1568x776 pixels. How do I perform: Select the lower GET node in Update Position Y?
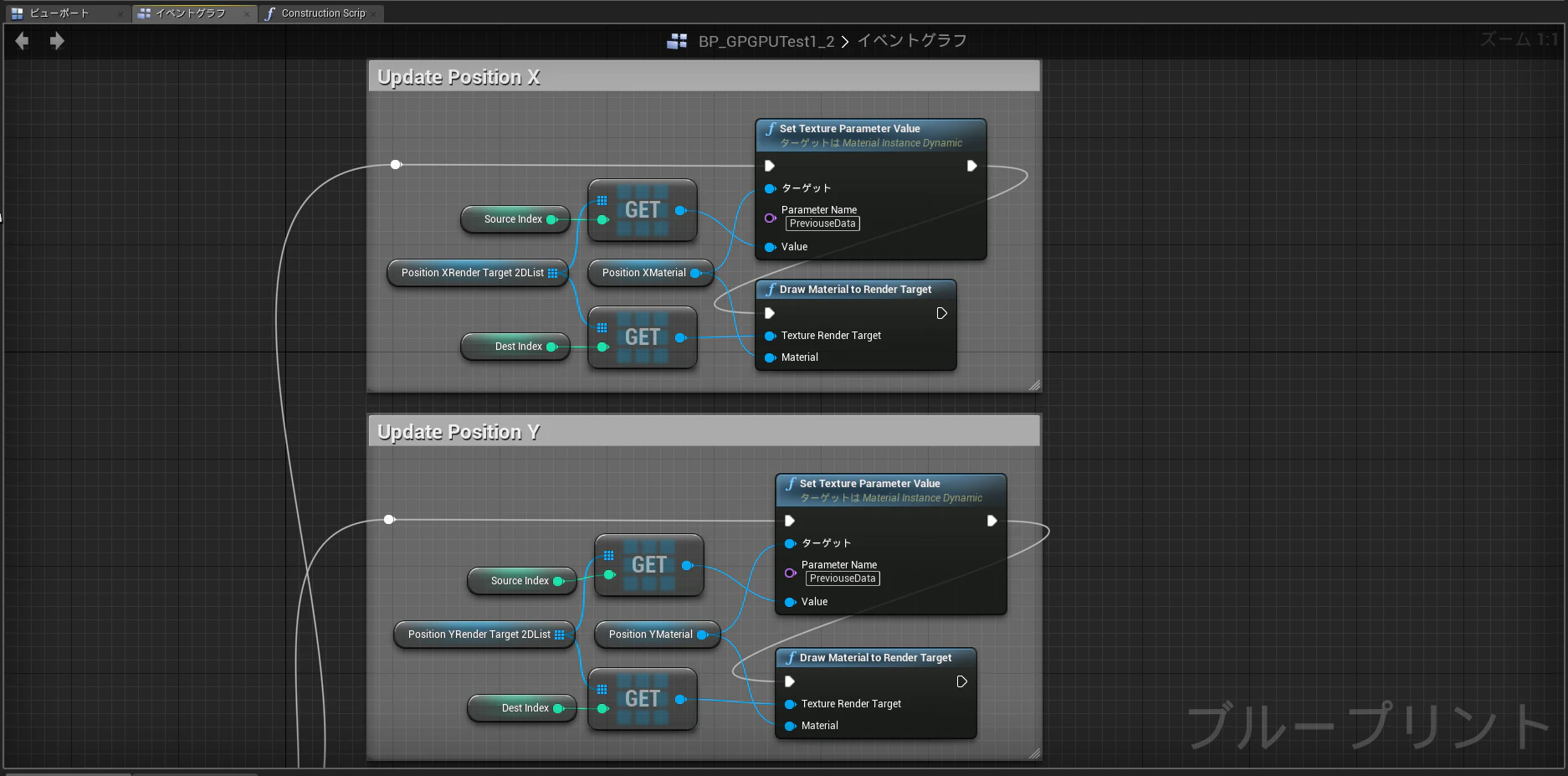tap(643, 699)
